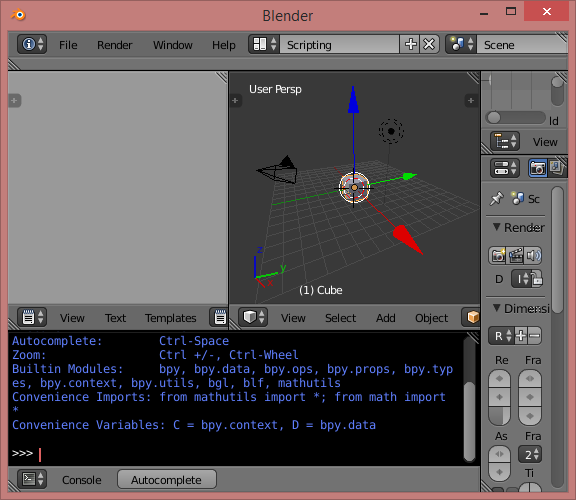Open the Help menu

click(x=224, y=45)
